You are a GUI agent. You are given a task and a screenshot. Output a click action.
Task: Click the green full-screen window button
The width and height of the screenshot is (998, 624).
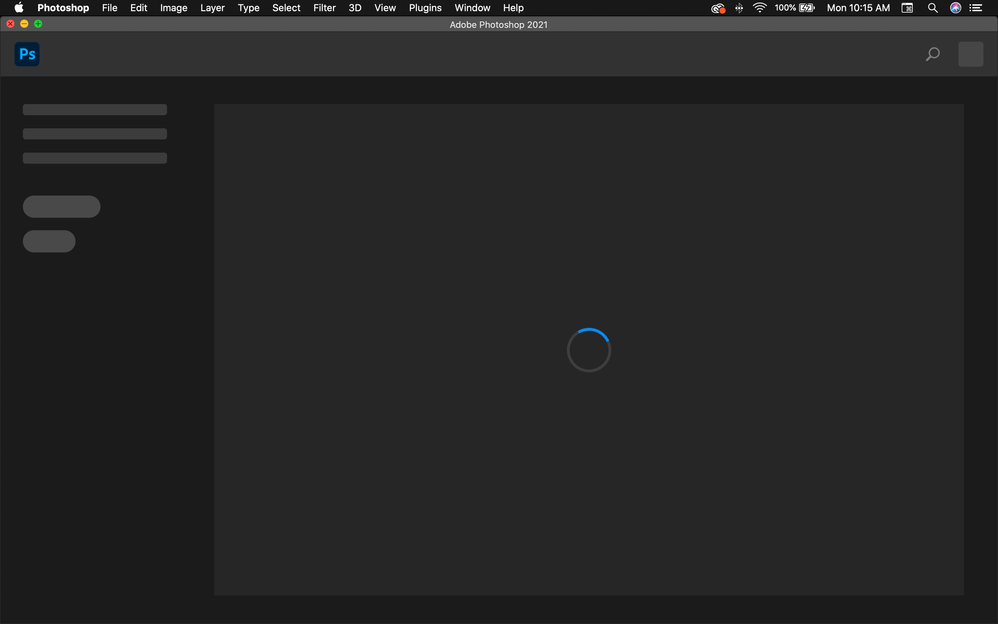38,24
